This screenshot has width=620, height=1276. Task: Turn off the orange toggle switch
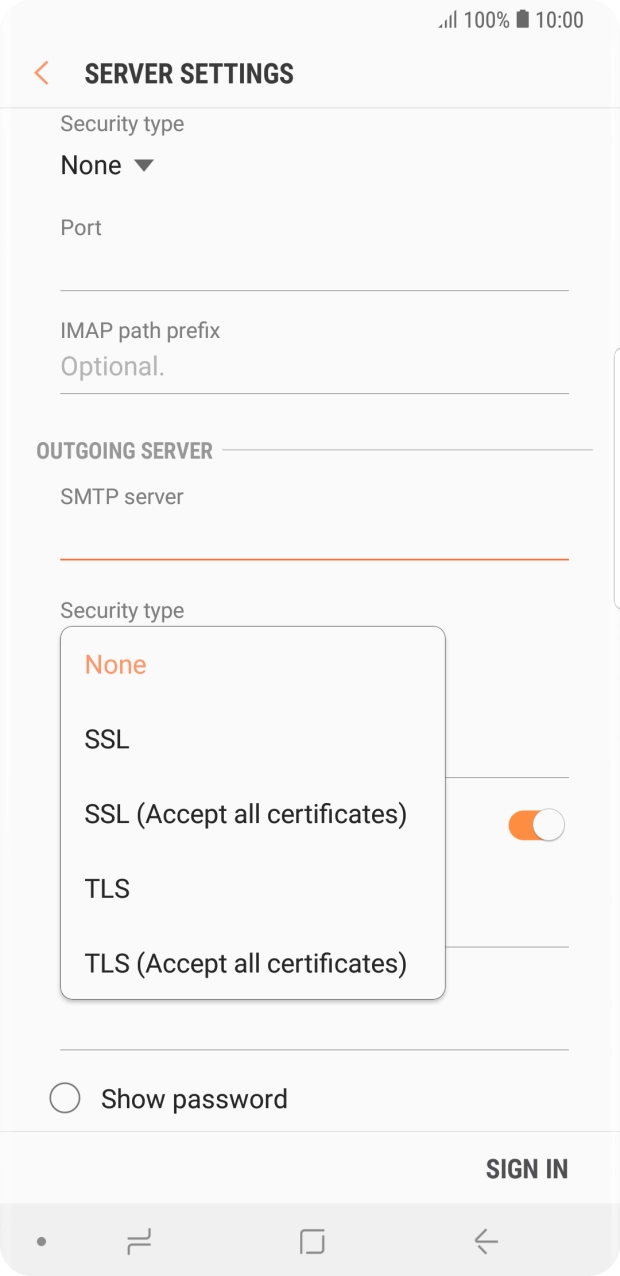tap(536, 824)
